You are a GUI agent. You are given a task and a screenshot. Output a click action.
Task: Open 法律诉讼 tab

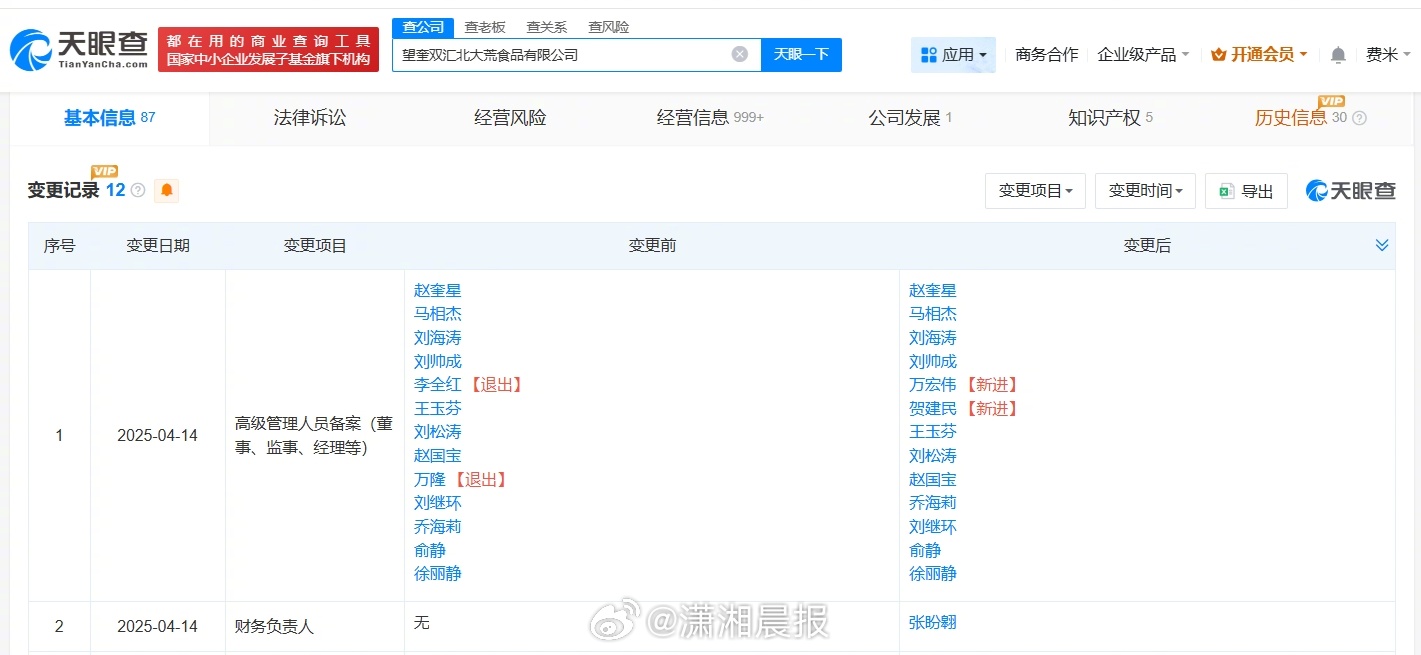pos(310,118)
